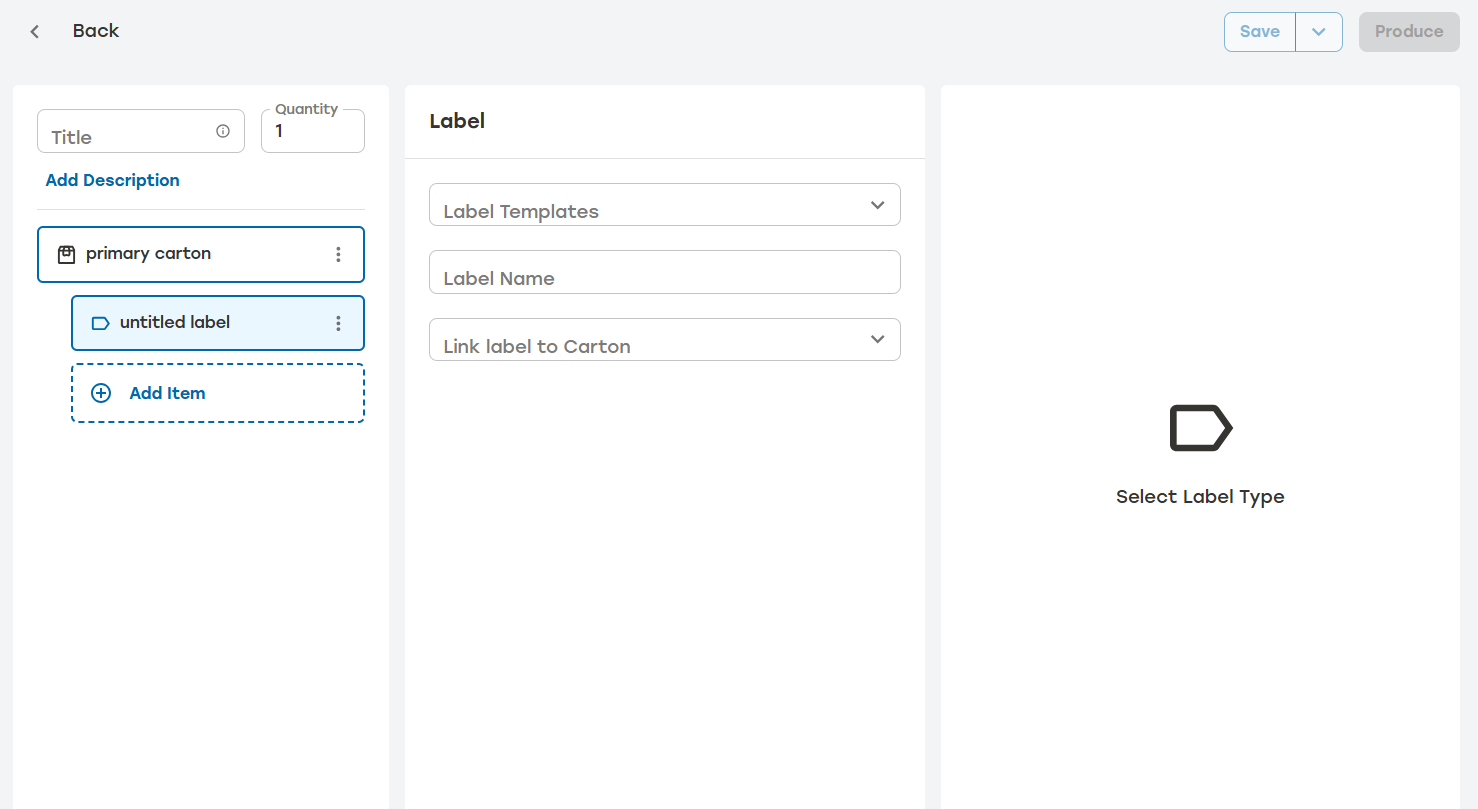Focus the Label Name input field
This screenshot has height=809, width=1478.
point(665,272)
